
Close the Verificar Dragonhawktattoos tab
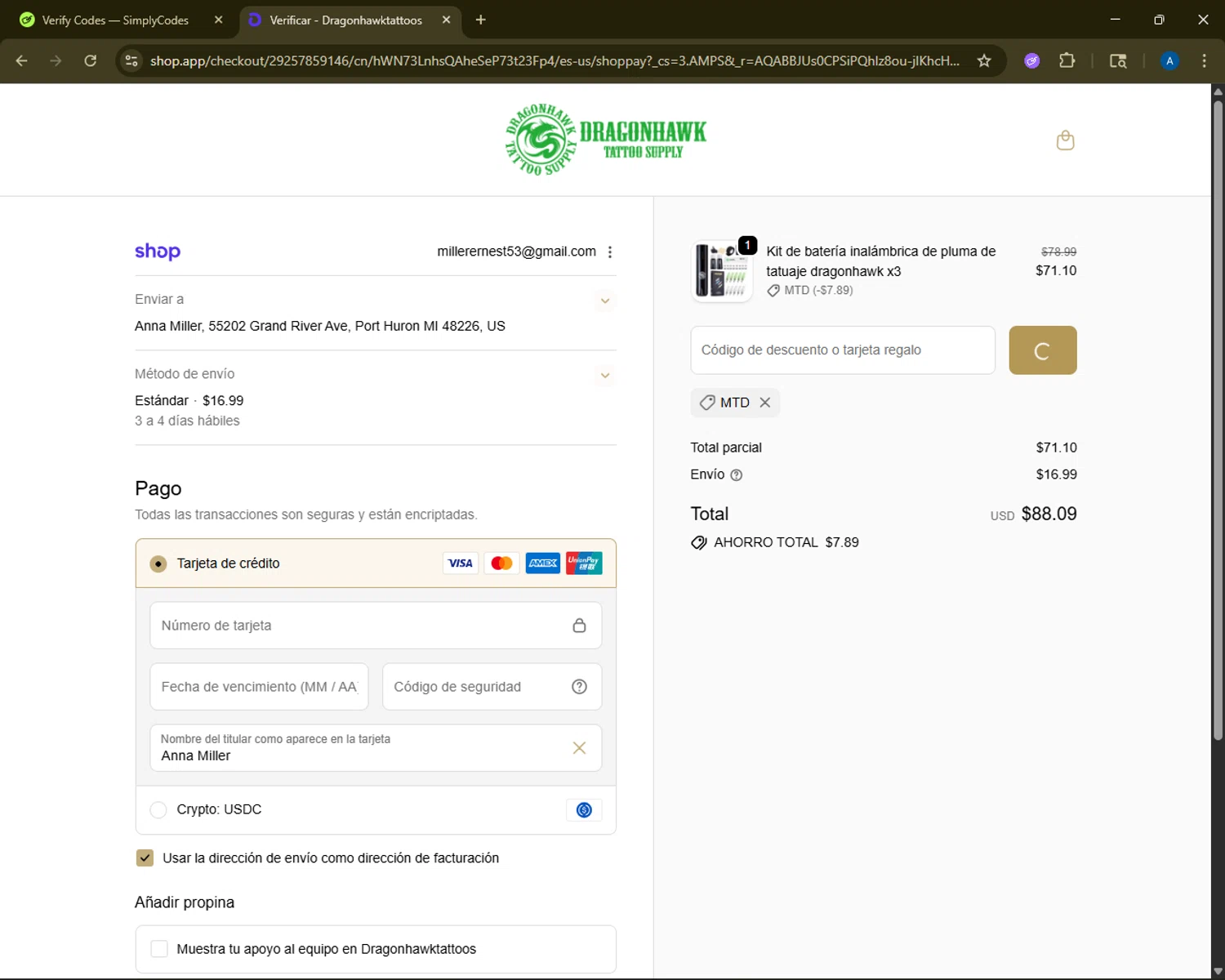(x=446, y=20)
